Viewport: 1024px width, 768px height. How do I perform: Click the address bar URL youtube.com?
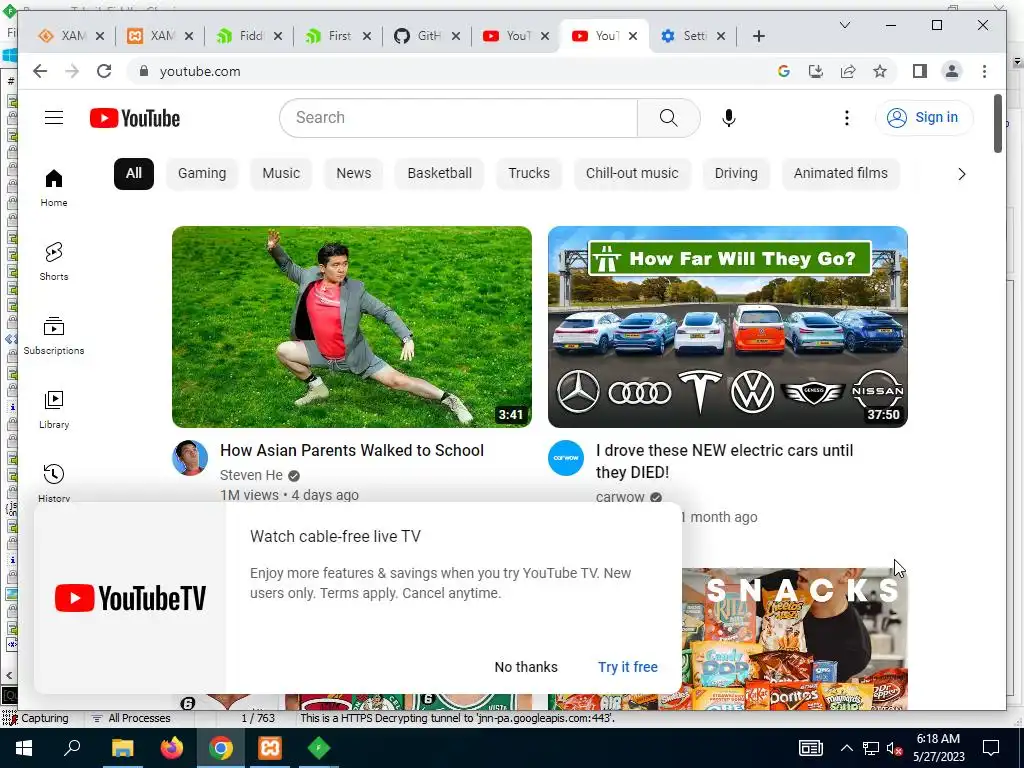click(x=200, y=71)
